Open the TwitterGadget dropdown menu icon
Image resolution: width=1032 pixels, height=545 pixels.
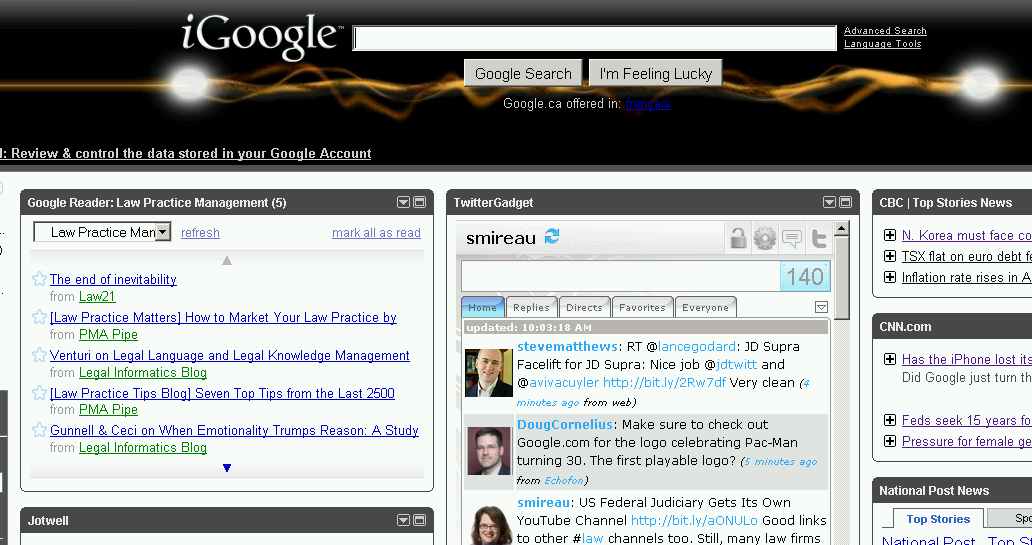(x=829, y=202)
